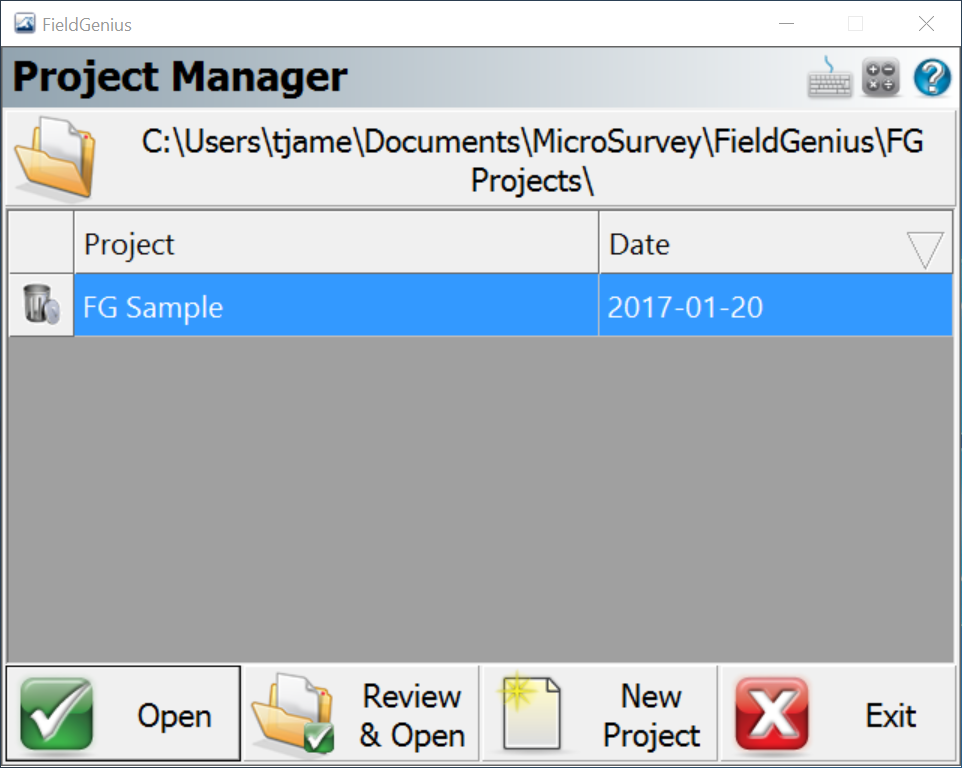Click the folder icon beside project path
This screenshot has height=768, width=962.
point(54,158)
